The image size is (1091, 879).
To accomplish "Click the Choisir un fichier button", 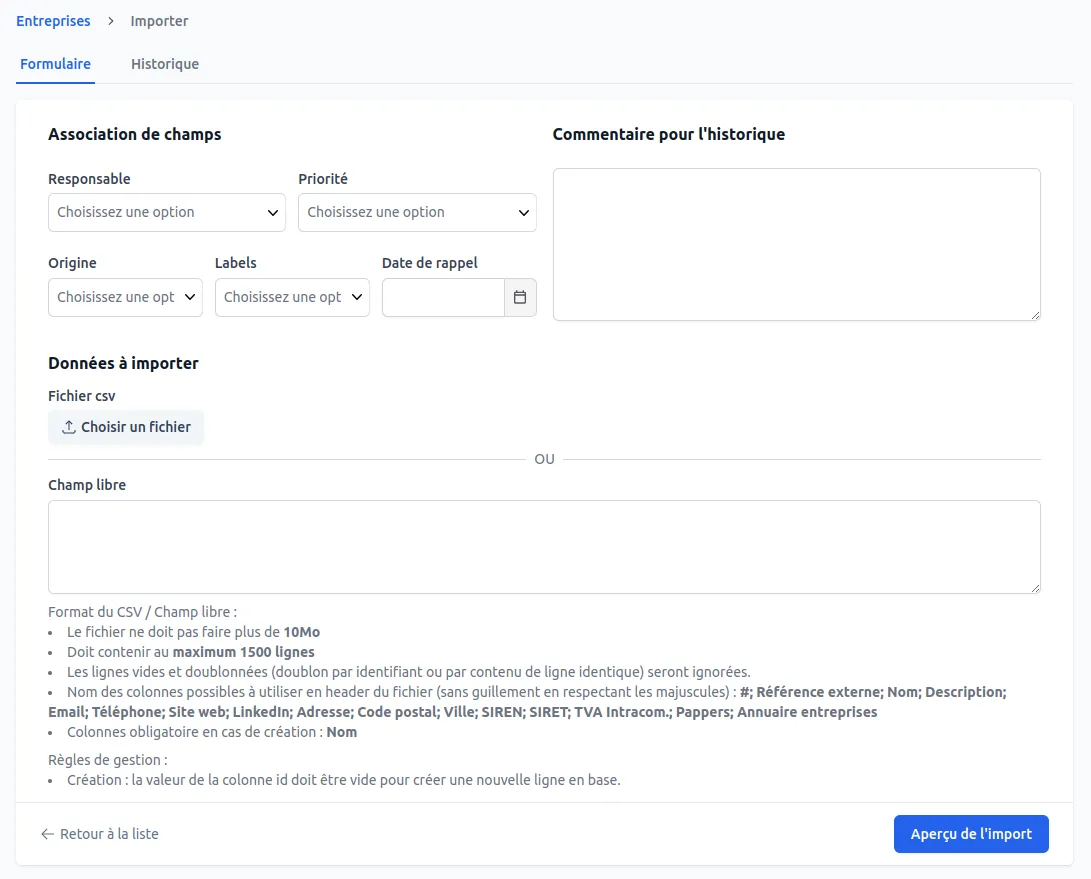I will (x=126, y=427).
